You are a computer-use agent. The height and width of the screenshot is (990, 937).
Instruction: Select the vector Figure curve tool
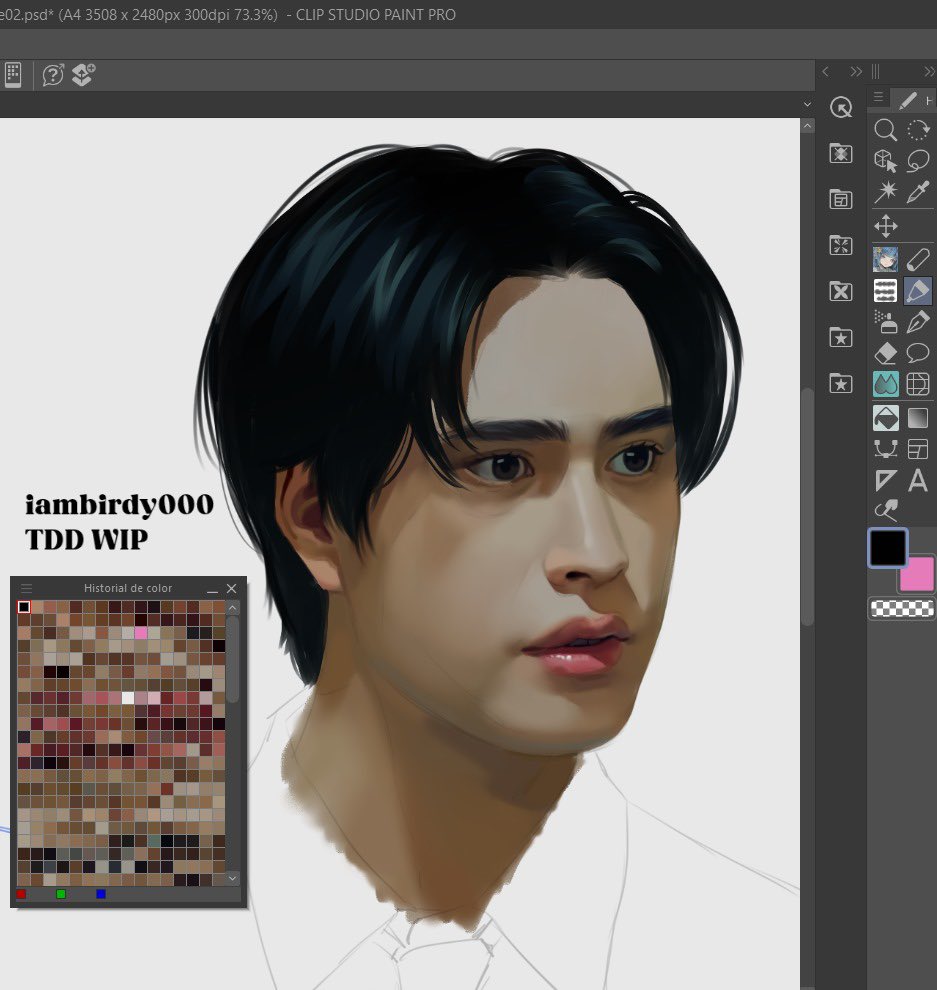click(885, 449)
